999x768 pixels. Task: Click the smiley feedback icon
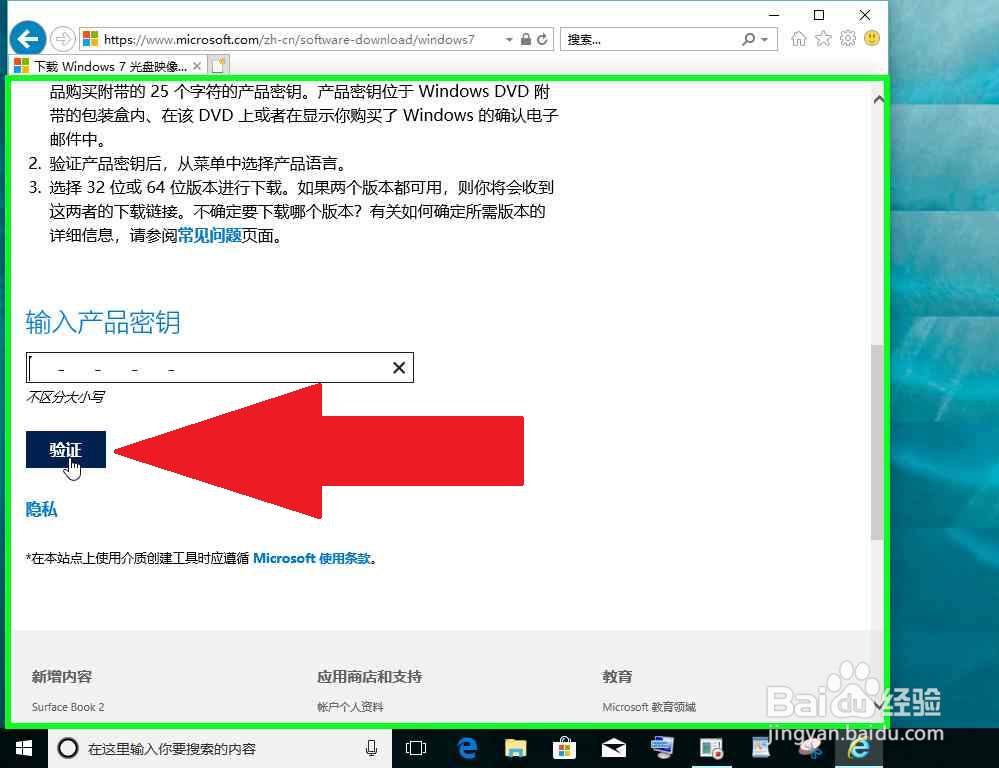(872, 38)
